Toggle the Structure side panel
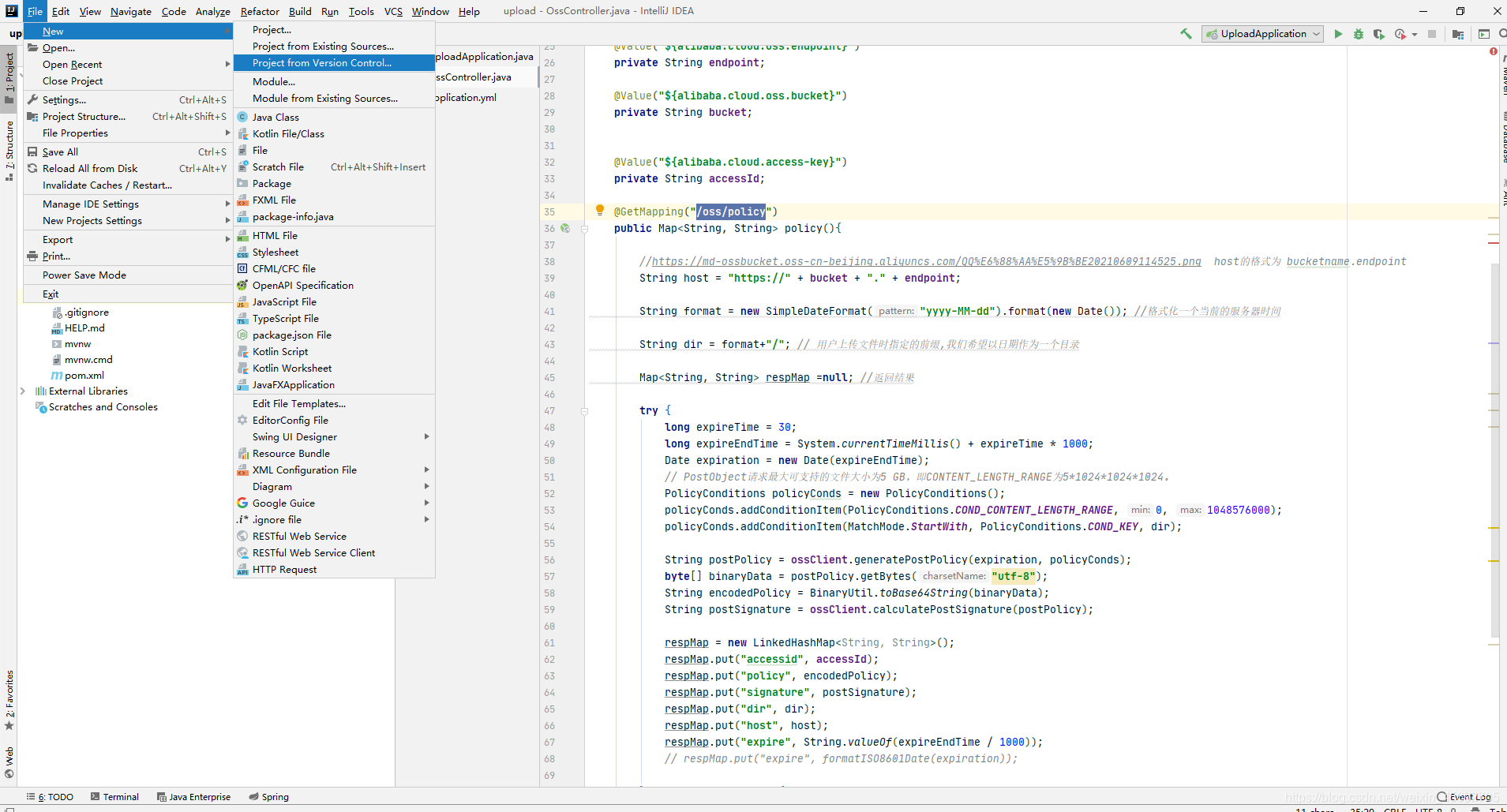The height and width of the screenshot is (812, 1507). click(x=9, y=150)
